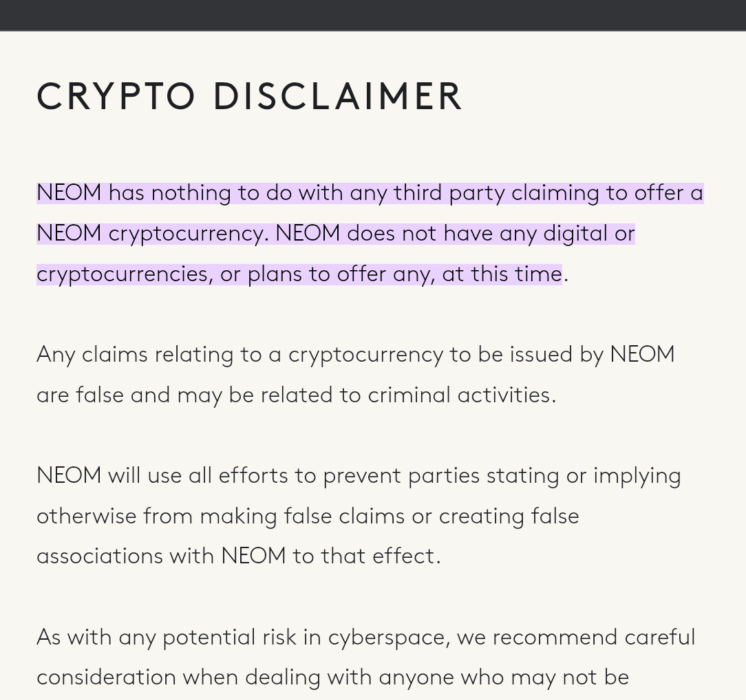Click the dark header bar at top

pos(373,14)
